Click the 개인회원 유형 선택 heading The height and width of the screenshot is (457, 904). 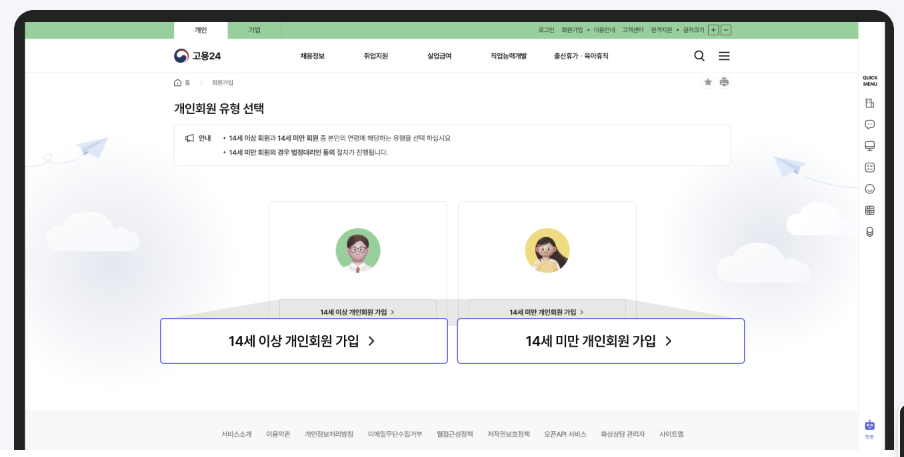pos(219,108)
